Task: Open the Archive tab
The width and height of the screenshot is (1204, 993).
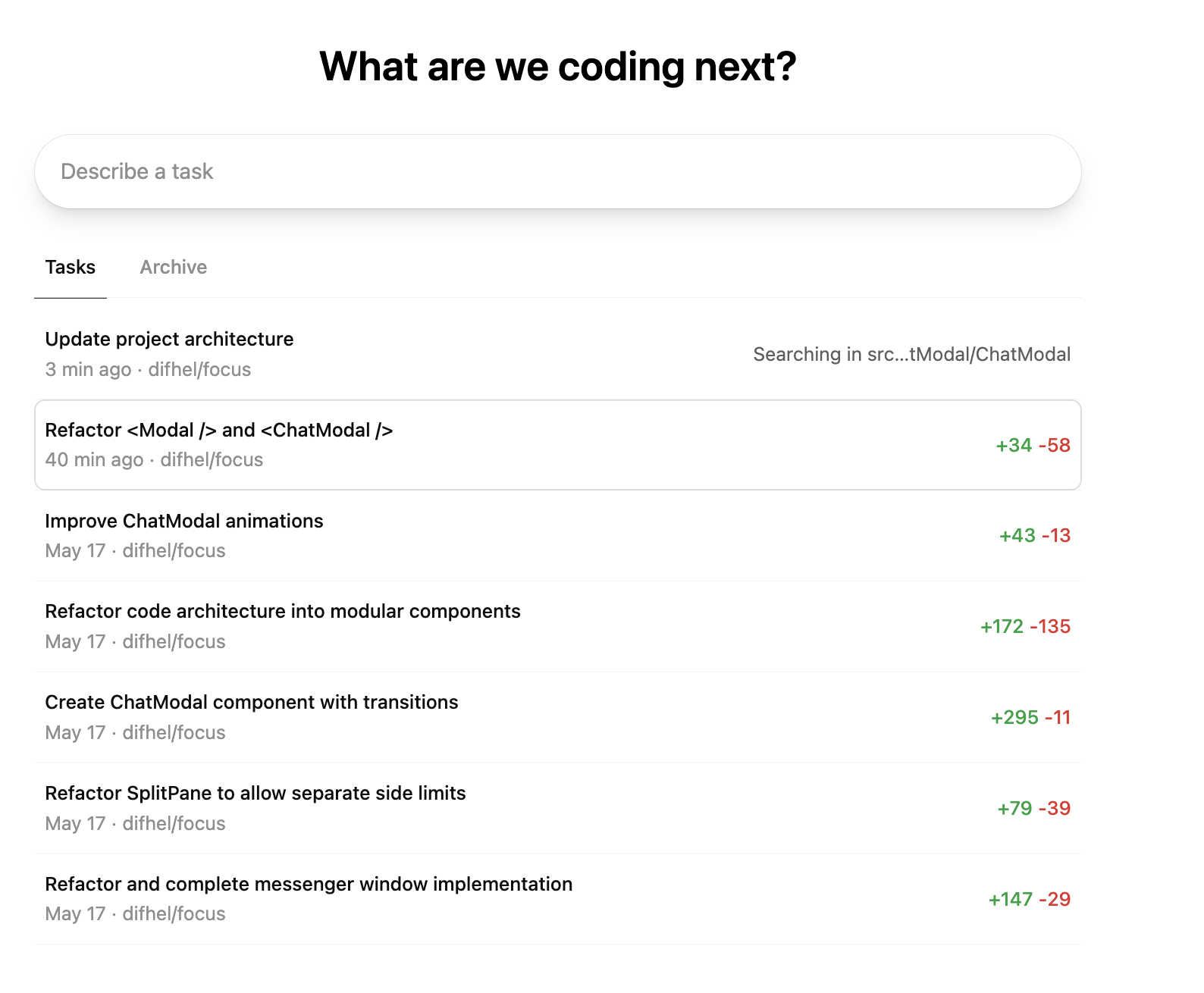Action: (174, 267)
